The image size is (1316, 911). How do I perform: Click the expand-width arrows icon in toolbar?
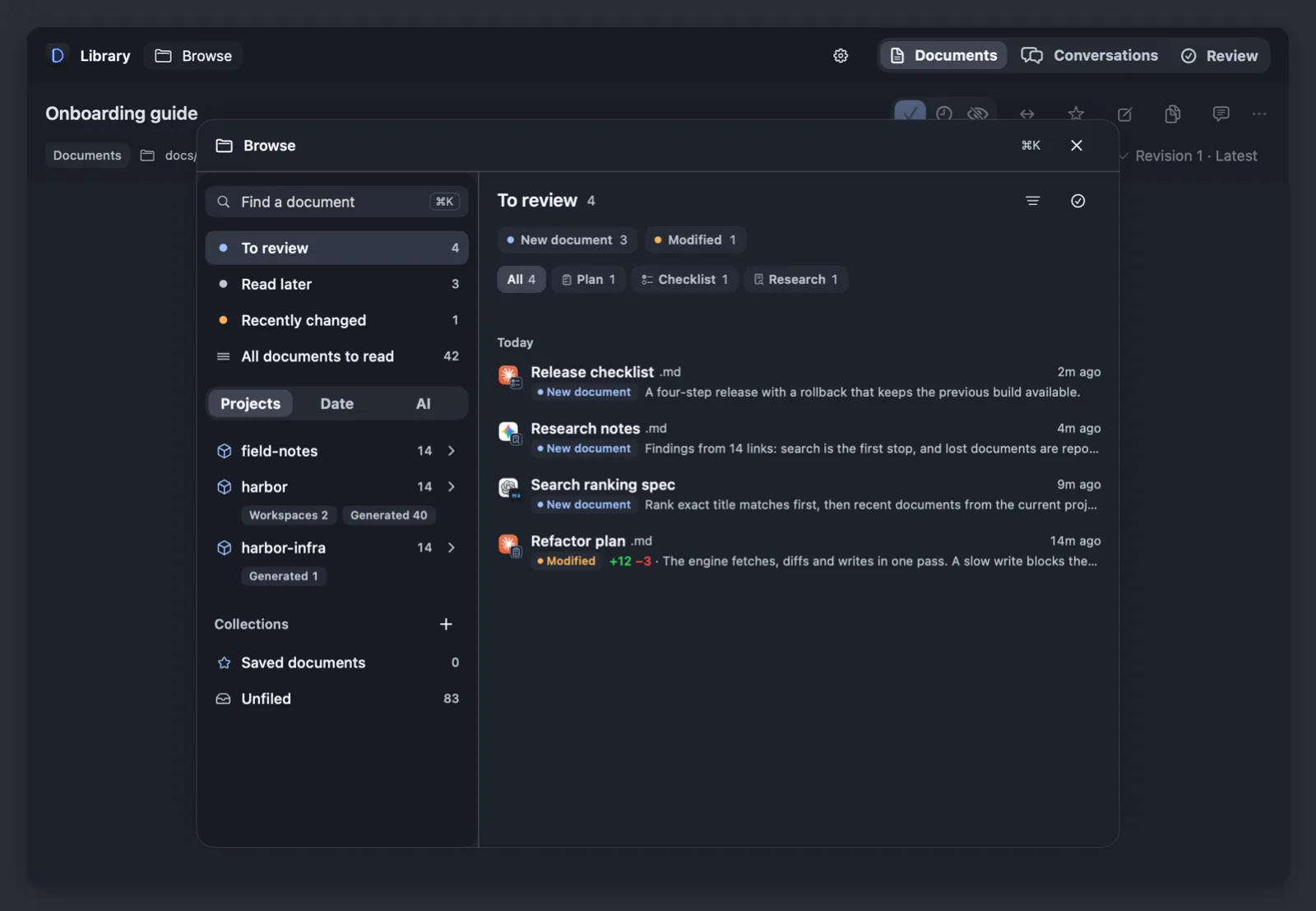[1027, 114]
